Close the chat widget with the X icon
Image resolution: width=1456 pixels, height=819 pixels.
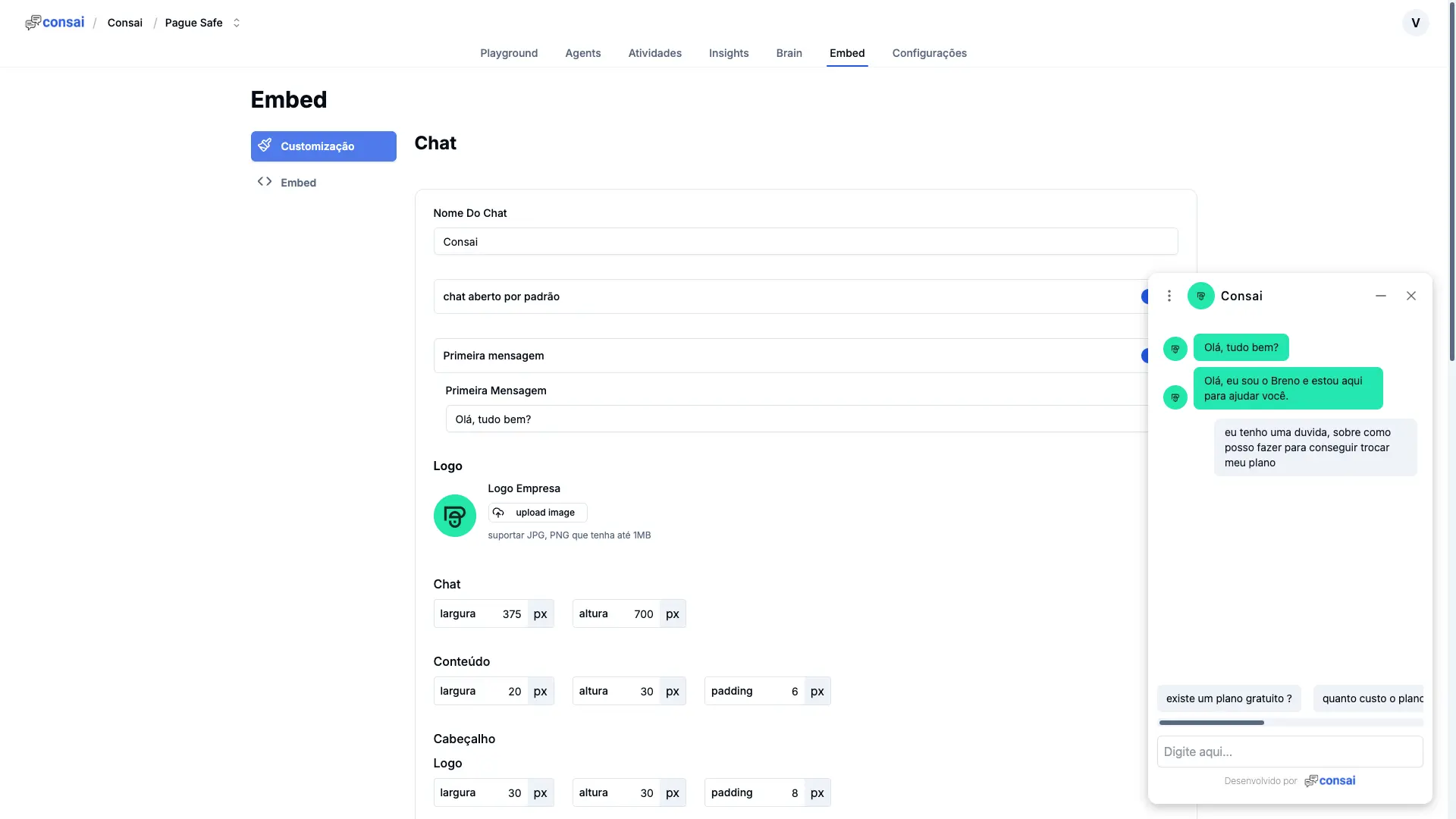(x=1410, y=296)
